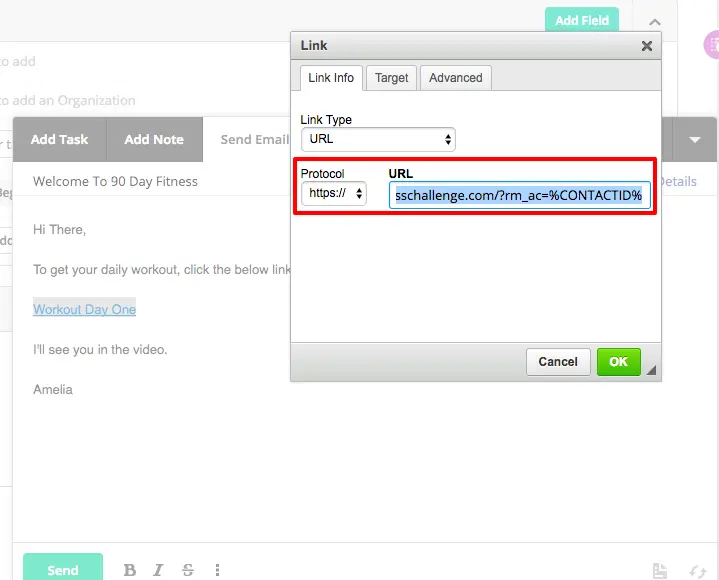This screenshot has width=719, height=580.
Task: Collapse the section using the up chevron
Action: pyautogui.click(x=654, y=21)
